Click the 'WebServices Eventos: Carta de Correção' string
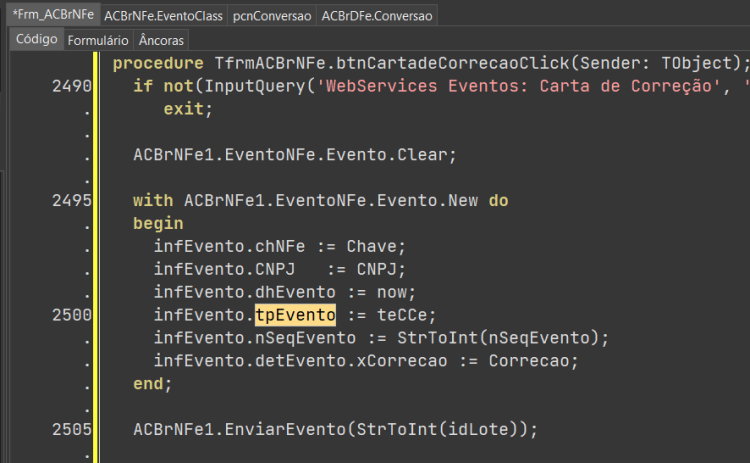Image resolution: width=750 pixels, height=463 pixels. click(x=518, y=86)
